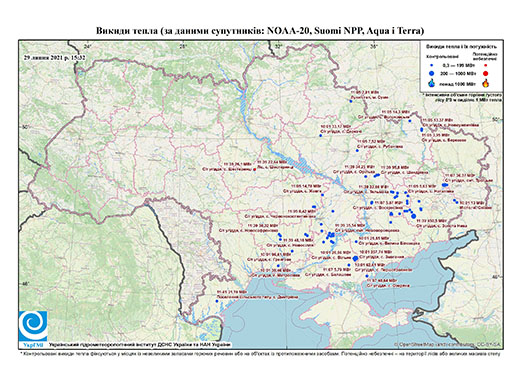This screenshot has width=520, height=368.
Task: Click the small red dot legend symbol
Action: pos(485,66)
